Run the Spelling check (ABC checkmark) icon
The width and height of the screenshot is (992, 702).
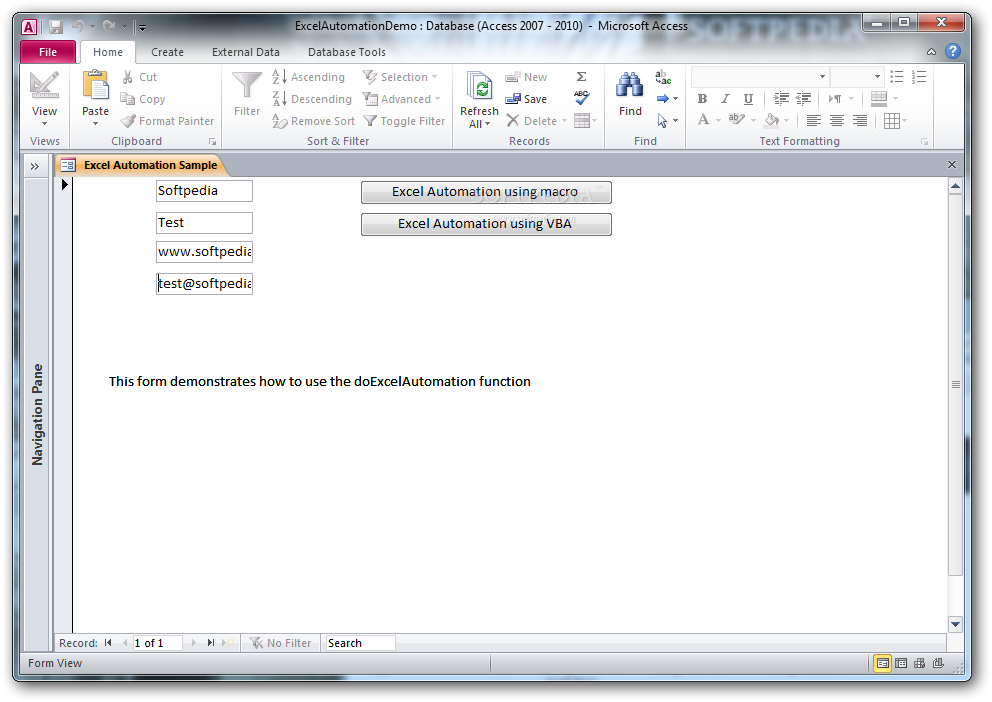tap(581, 98)
